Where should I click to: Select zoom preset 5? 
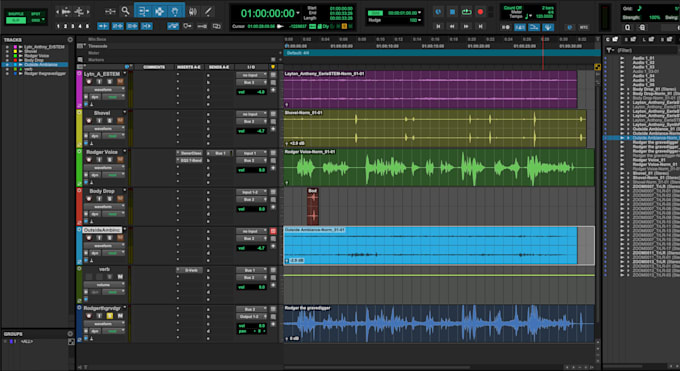[x=87, y=26]
